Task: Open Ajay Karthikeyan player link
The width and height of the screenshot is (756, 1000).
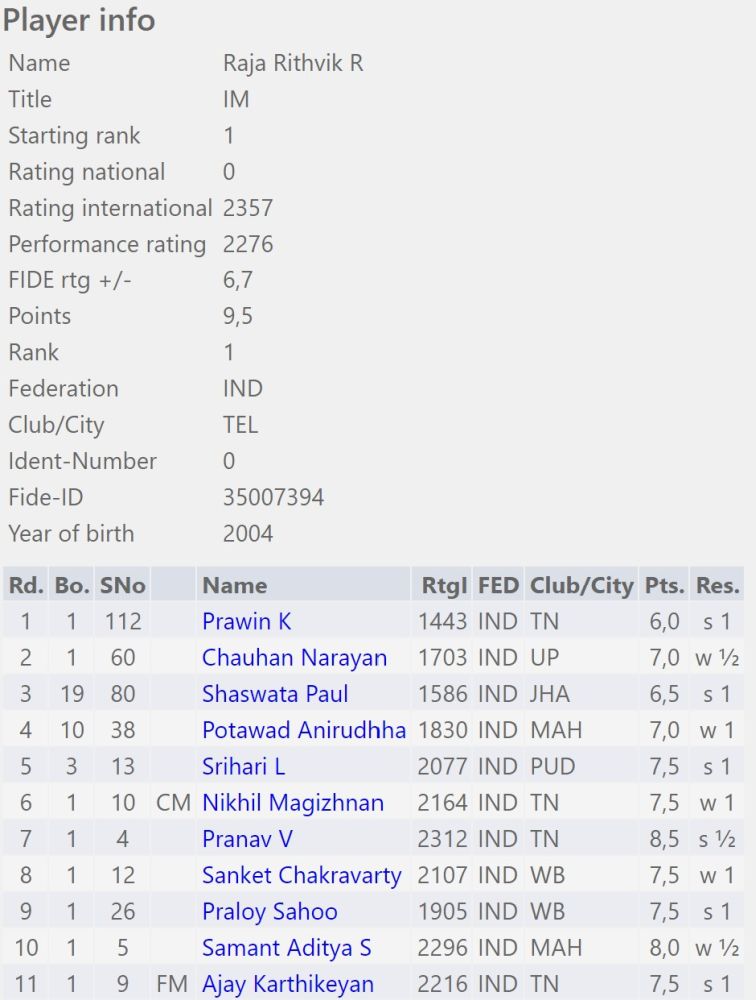Action: pyautogui.click(x=288, y=984)
